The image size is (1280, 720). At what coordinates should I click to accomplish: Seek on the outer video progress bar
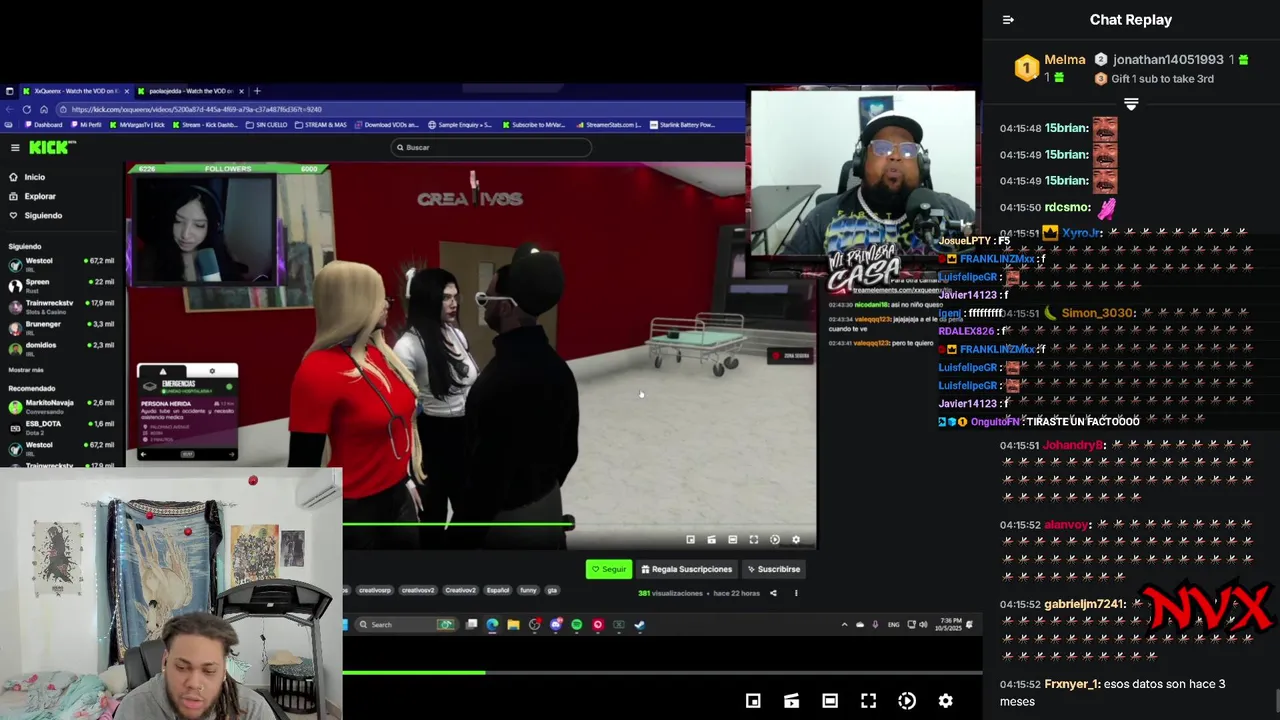(x=662, y=672)
